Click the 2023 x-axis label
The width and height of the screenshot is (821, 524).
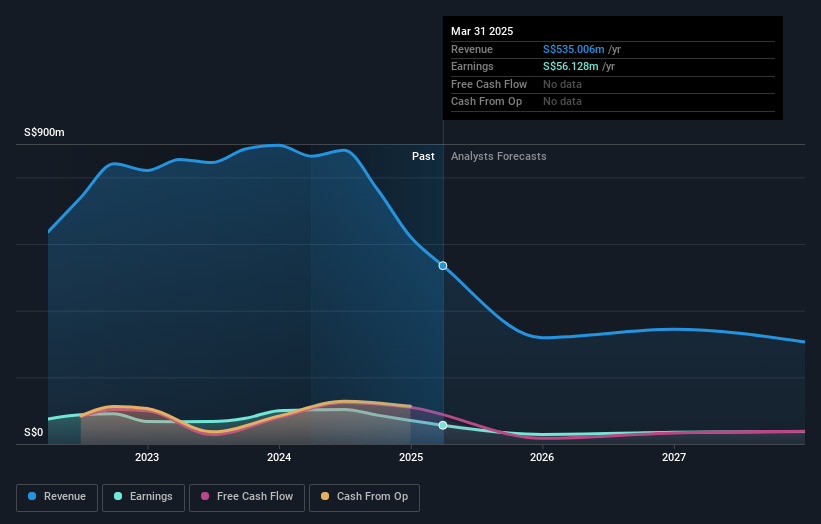147,457
